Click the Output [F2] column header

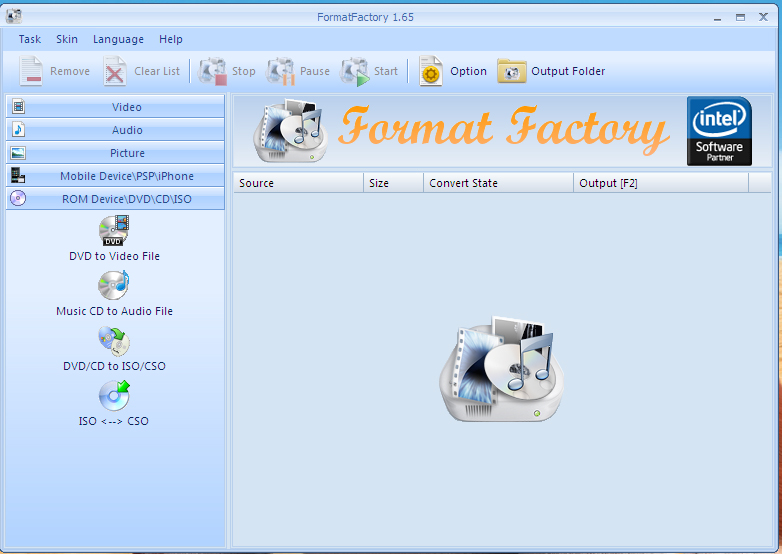pyautogui.click(x=661, y=183)
